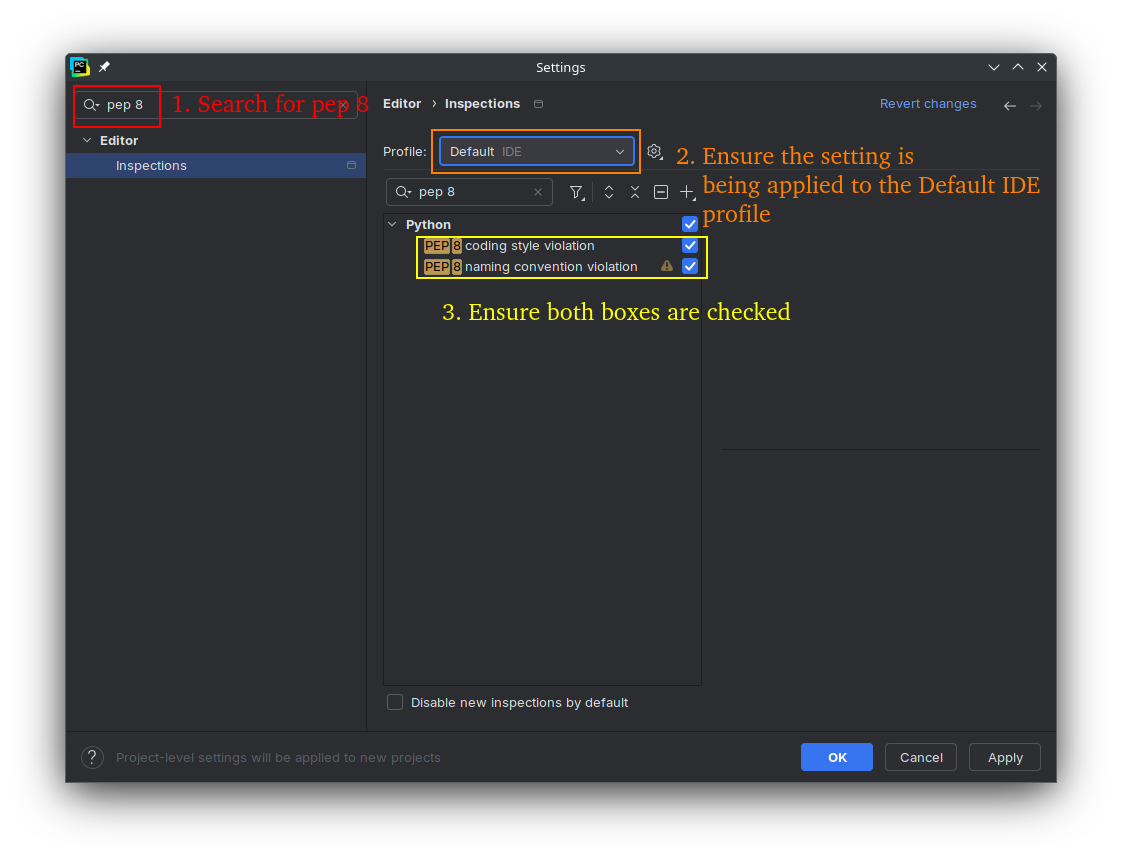Screen dimensions: 1122x860
Task: Collapse the Editor tree node
Action: [x=87, y=141]
